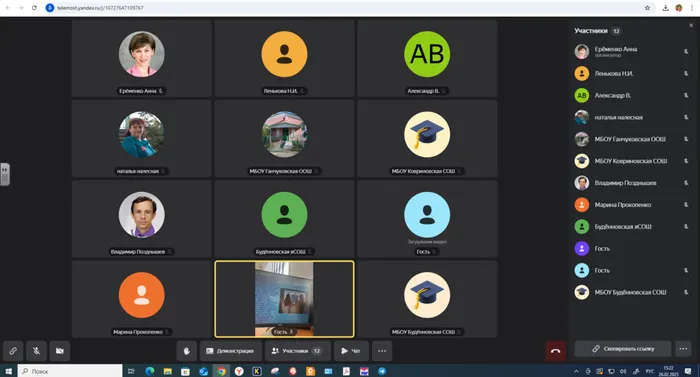Click Ленькова Н.И.'s orange avatar tile
This screenshot has height=377, width=700.
[x=284, y=58]
